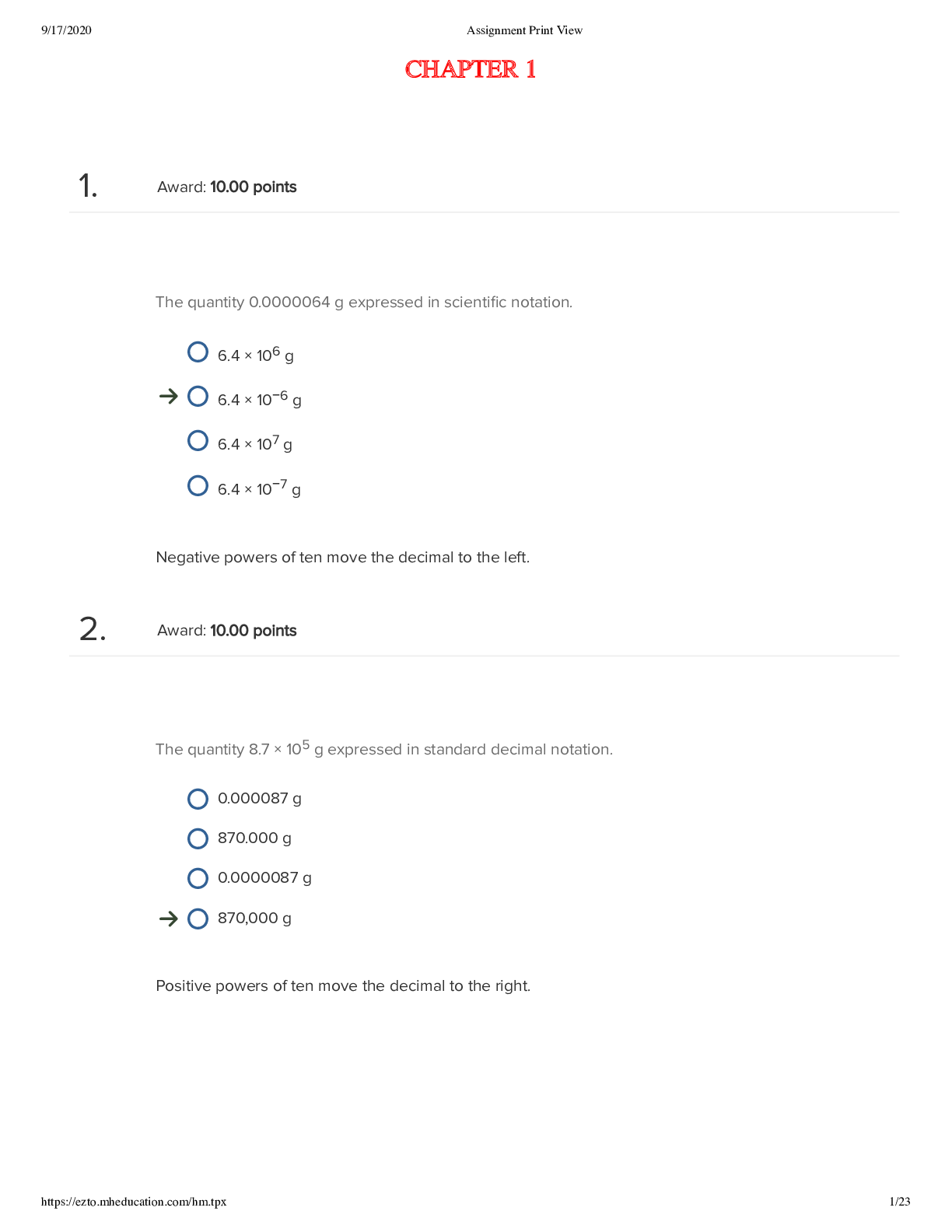Viewport: 952px width, 1232px height.
Task: Click the CHAPTER 1 red heading
Action: [471, 69]
